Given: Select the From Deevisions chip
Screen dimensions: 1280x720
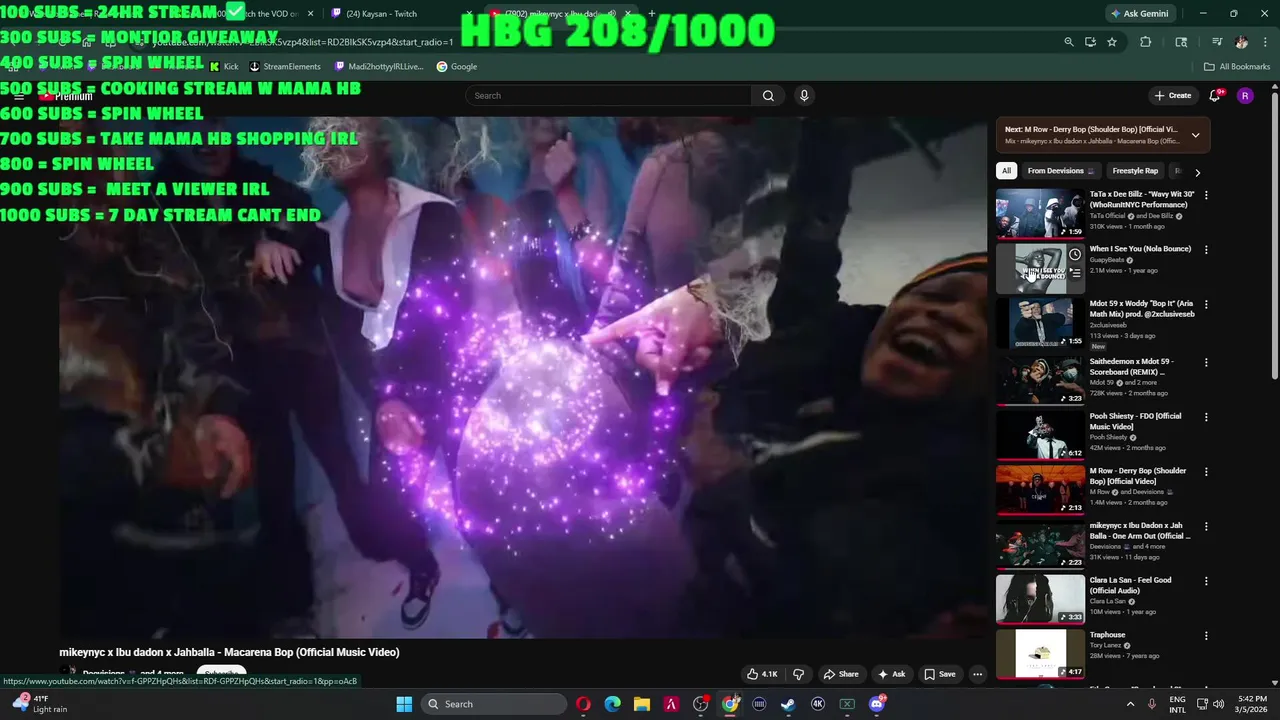Looking at the screenshot, I should pos(1060,171).
